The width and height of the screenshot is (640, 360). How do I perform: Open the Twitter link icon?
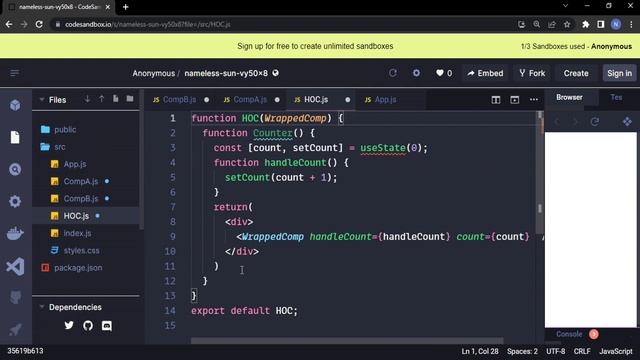[69, 325]
